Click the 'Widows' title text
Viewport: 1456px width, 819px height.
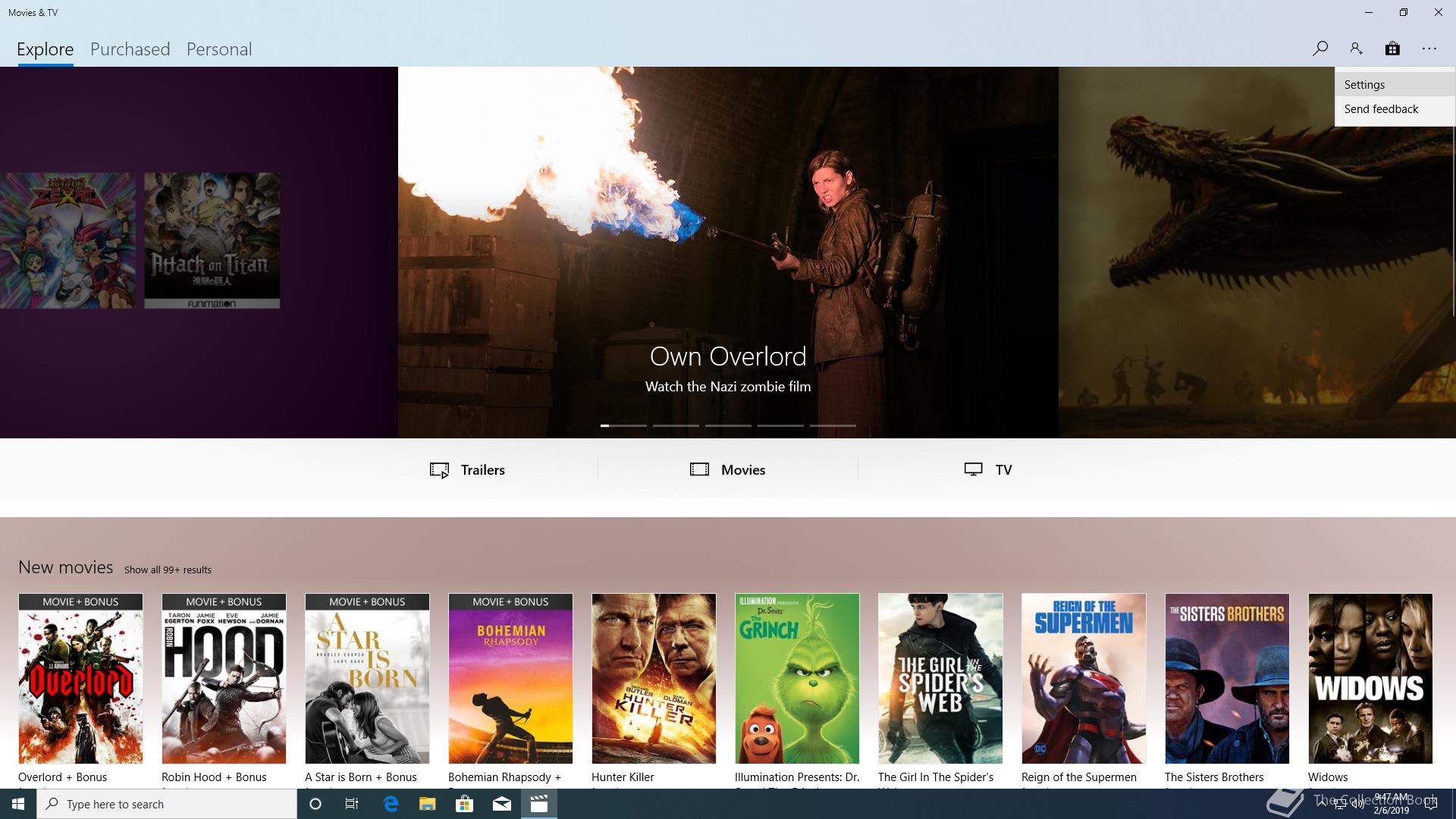(1328, 777)
